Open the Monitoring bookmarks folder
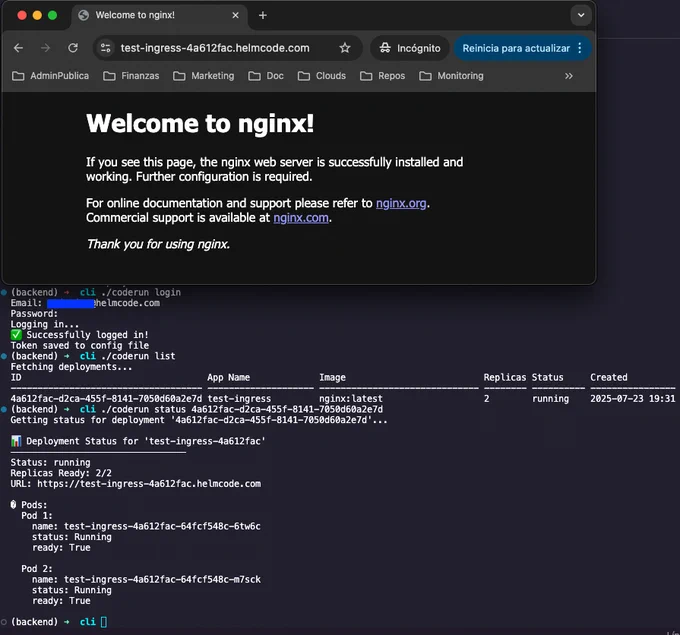 pyautogui.click(x=451, y=76)
